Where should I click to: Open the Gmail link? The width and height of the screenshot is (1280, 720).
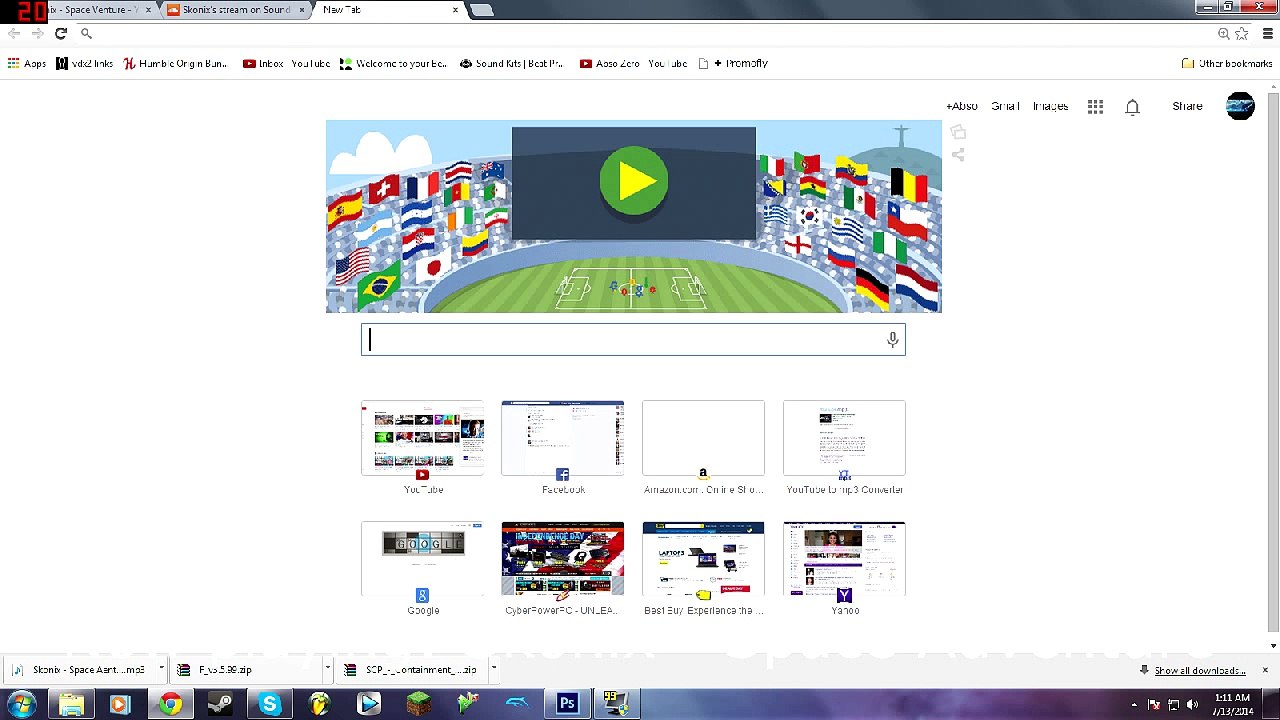click(x=1005, y=106)
